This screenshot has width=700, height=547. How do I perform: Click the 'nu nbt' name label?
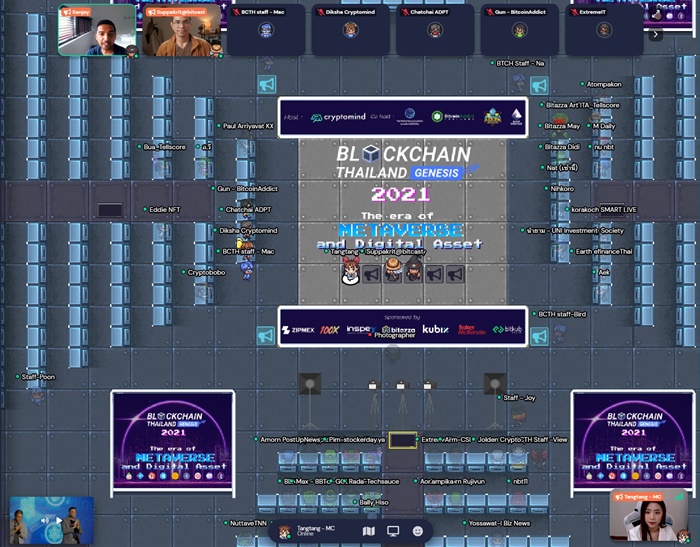pyautogui.click(x=604, y=147)
